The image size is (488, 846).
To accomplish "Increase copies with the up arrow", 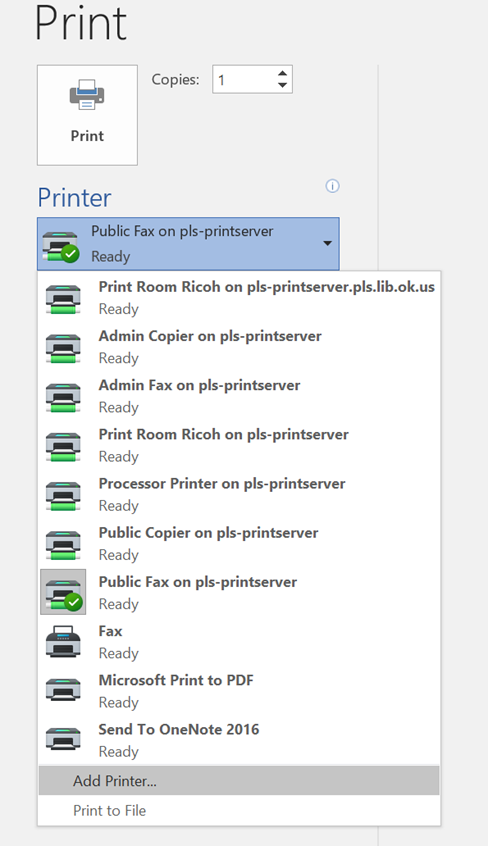I will (x=282, y=73).
